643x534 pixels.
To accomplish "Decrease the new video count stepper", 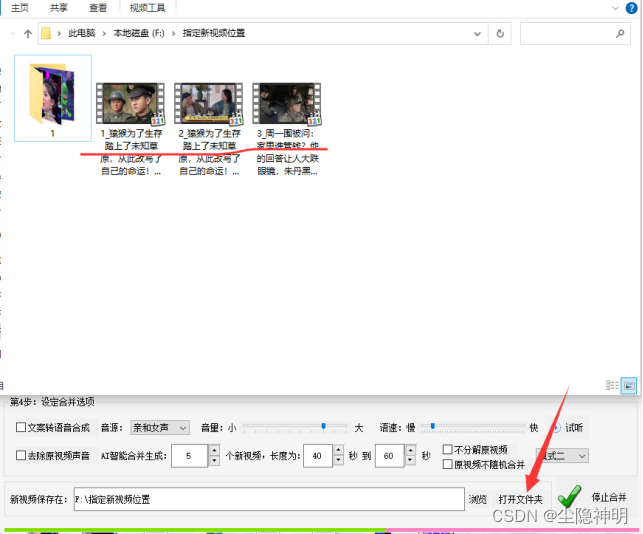I will (214, 461).
